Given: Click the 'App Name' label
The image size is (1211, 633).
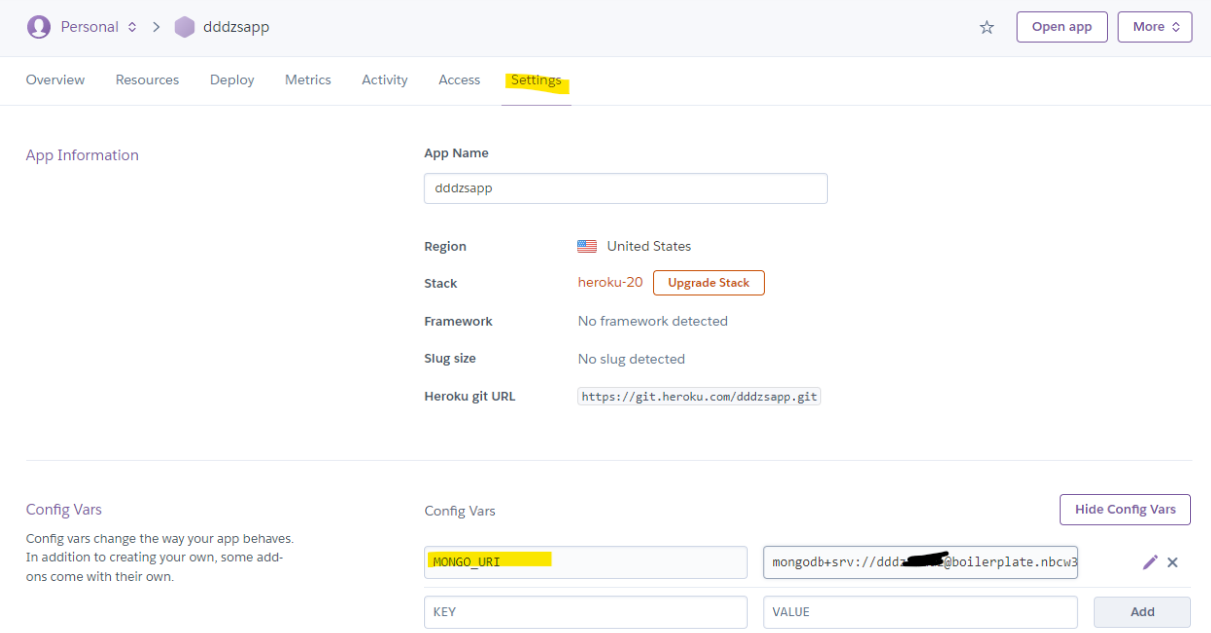Looking at the screenshot, I should (456, 153).
